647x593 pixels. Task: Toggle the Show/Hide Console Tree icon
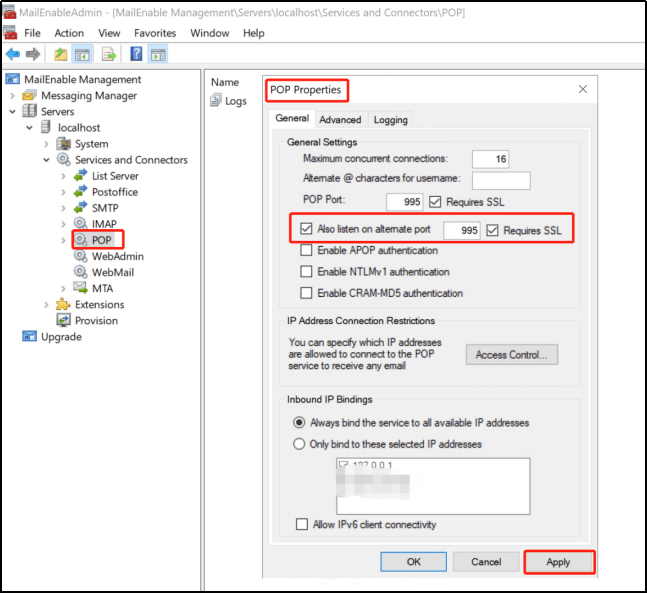click(x=82, y=54)
